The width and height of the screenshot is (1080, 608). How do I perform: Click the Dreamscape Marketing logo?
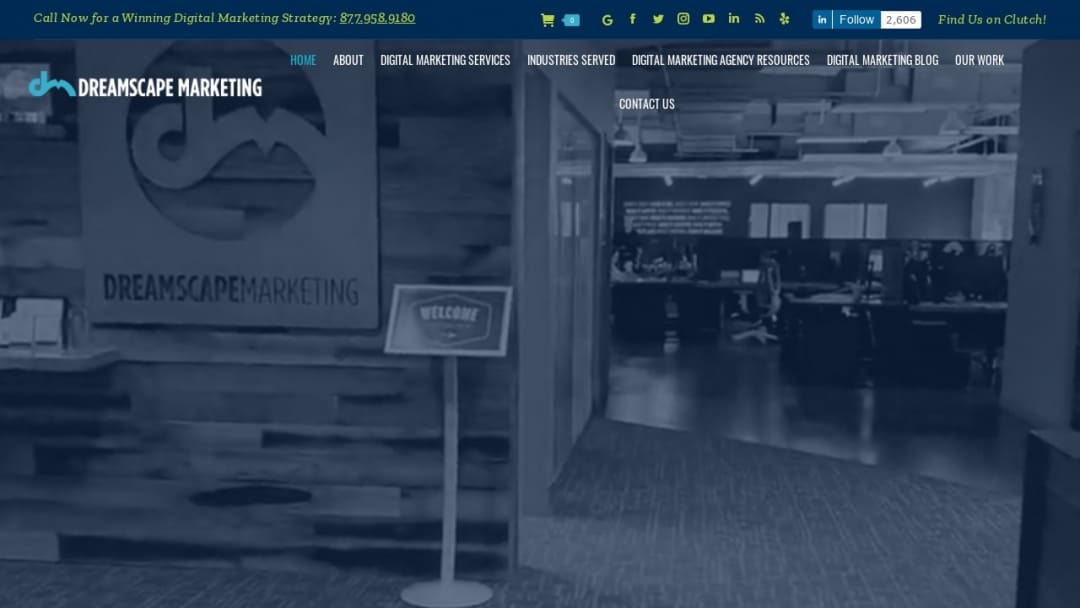coord(145,84)
